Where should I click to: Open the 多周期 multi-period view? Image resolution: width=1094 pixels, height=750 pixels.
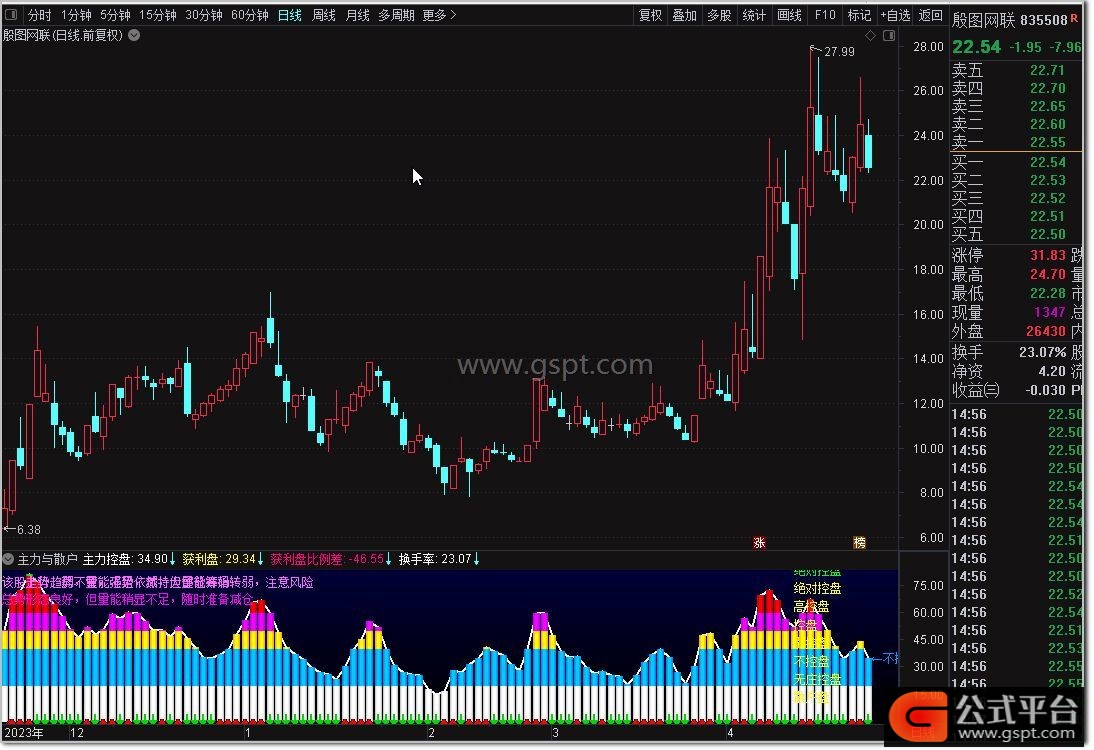[x=396, y=15]
